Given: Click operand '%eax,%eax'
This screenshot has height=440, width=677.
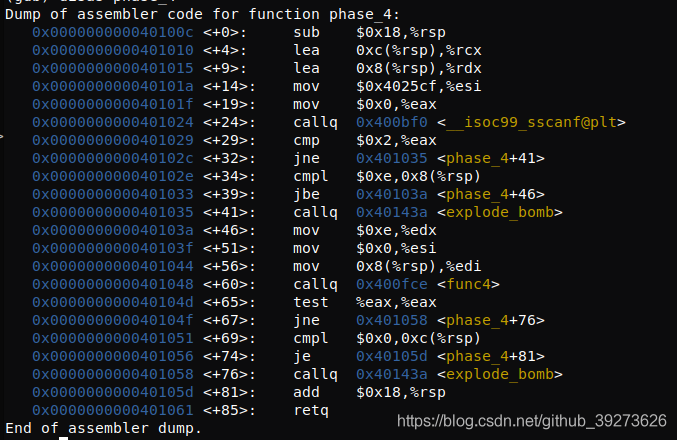Looking at the screenshot, I should 396,302.
